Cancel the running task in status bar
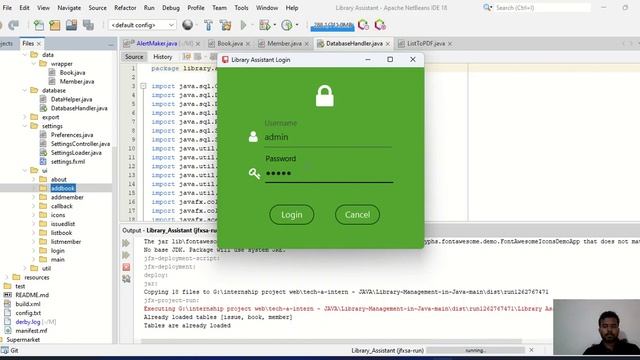The height and width of the screenshot is (360, 640). pos(531,350)
